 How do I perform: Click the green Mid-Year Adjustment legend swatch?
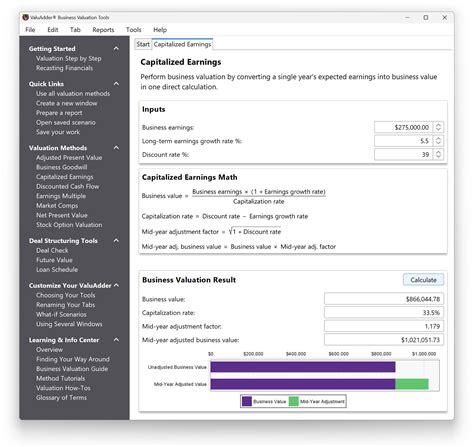[x=293, y=401]
